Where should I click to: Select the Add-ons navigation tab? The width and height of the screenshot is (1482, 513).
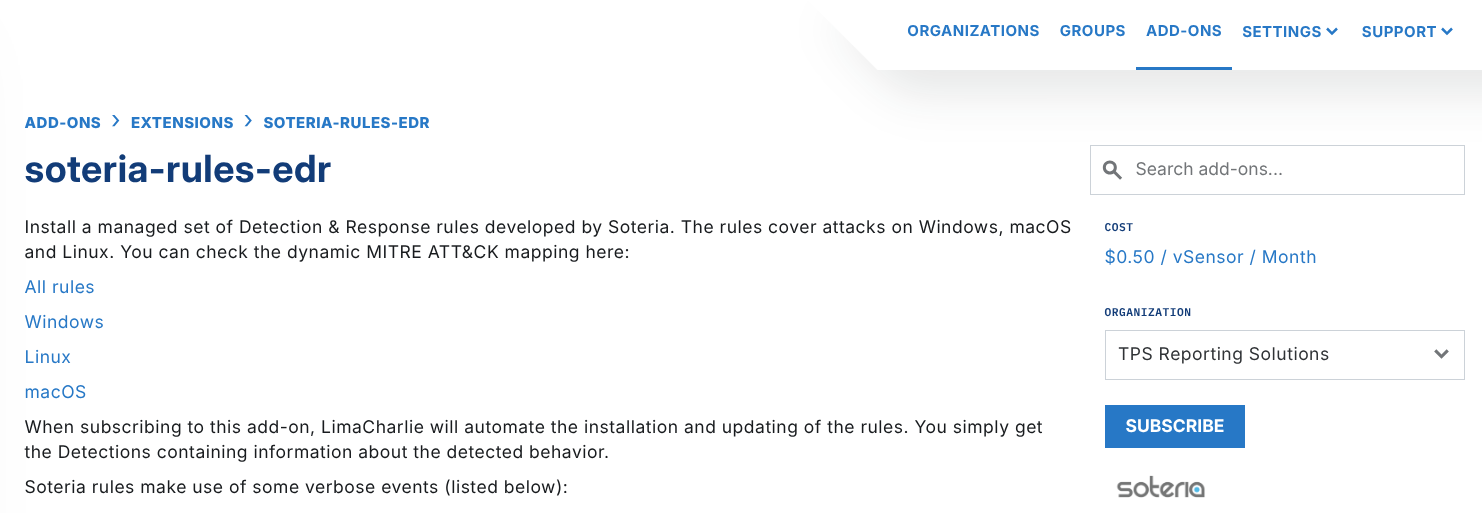[x=1184, y=31]
